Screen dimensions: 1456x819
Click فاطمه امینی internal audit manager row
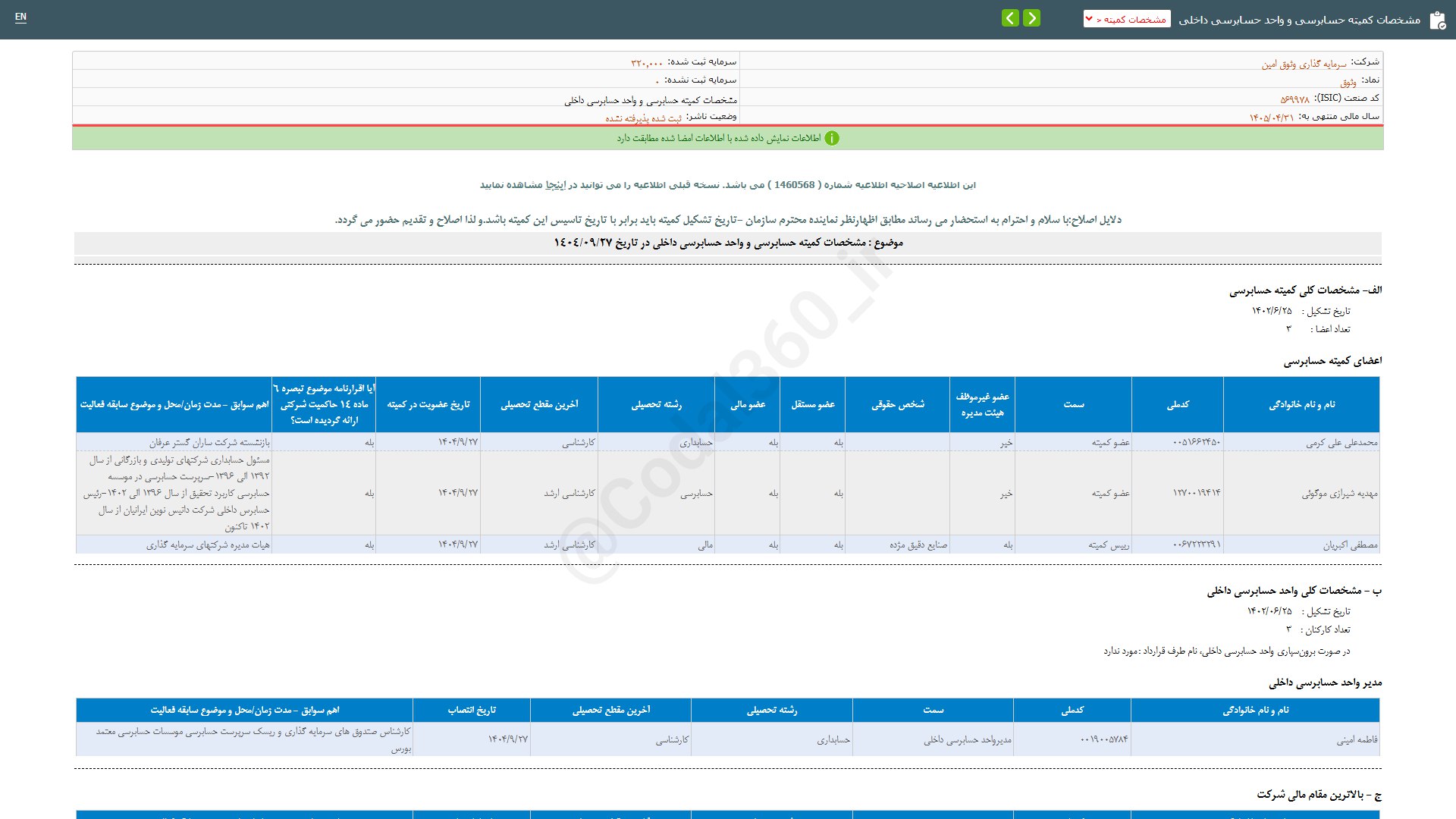[1357, 739]
